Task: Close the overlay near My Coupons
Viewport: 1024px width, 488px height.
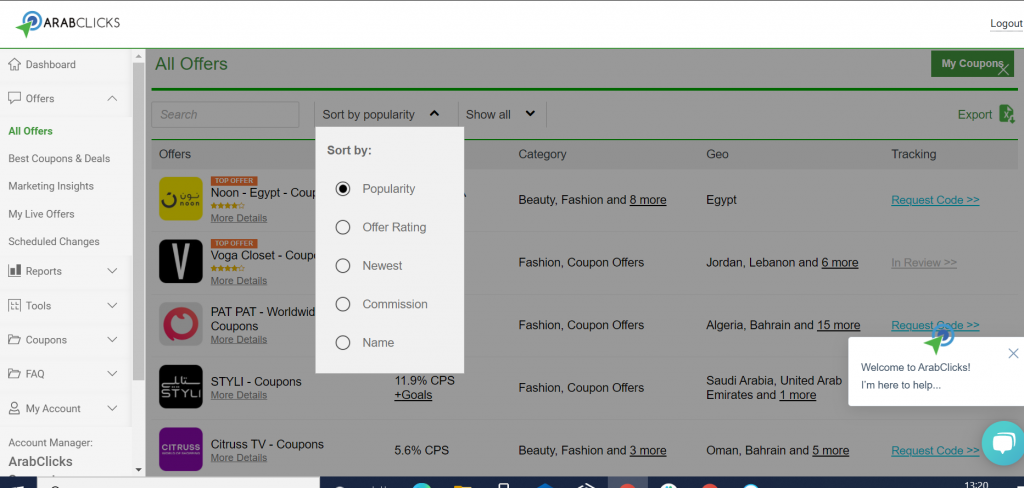Action: (1004, 70)
